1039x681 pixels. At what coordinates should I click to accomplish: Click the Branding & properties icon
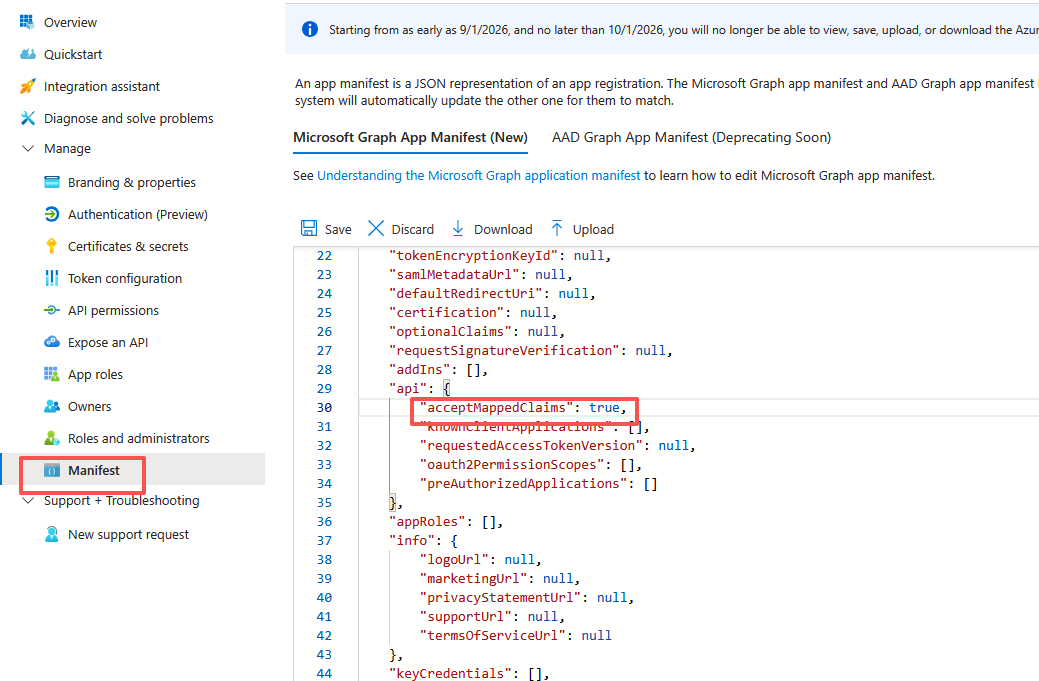pos(52,182)
